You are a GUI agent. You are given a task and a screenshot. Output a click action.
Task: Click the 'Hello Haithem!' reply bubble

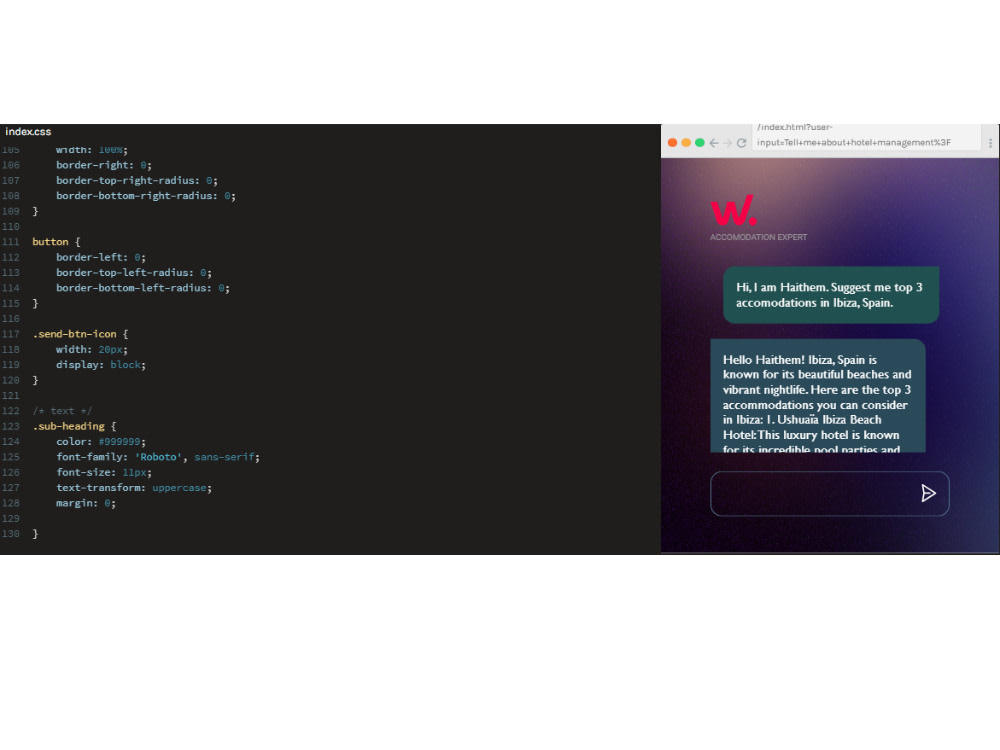pos(818,396)
